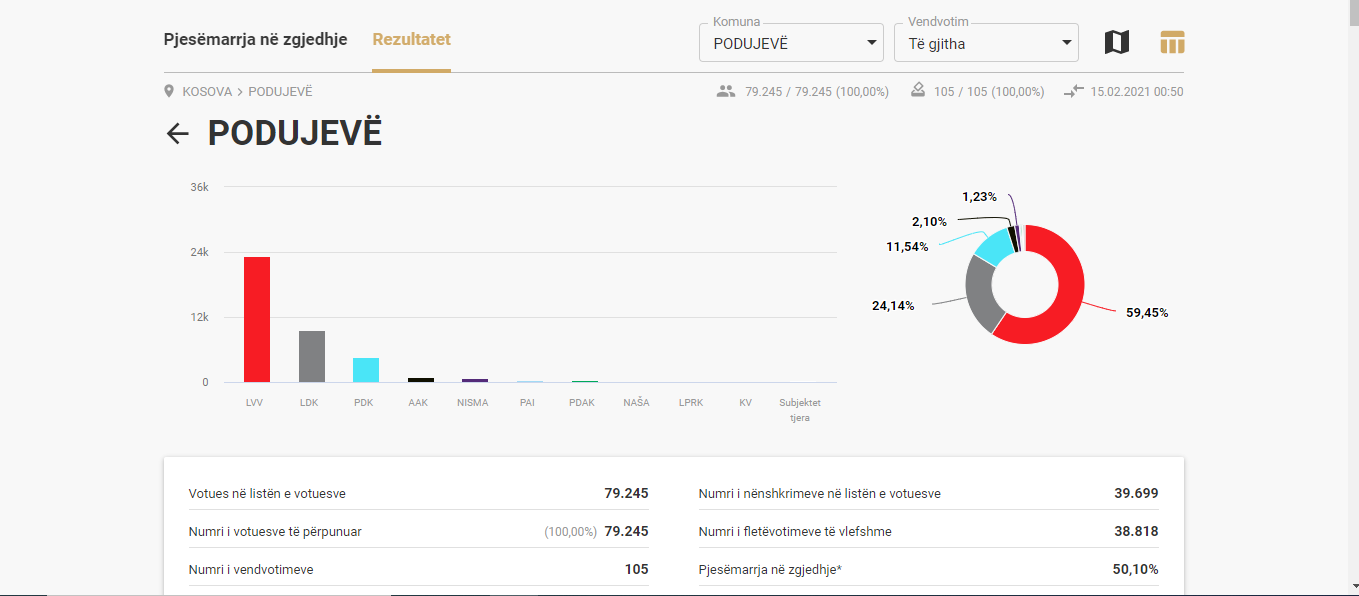The height and width of the screenshot is (596, 1359).
Task: Switch to the table view icon
Action: coord(1172,42)
